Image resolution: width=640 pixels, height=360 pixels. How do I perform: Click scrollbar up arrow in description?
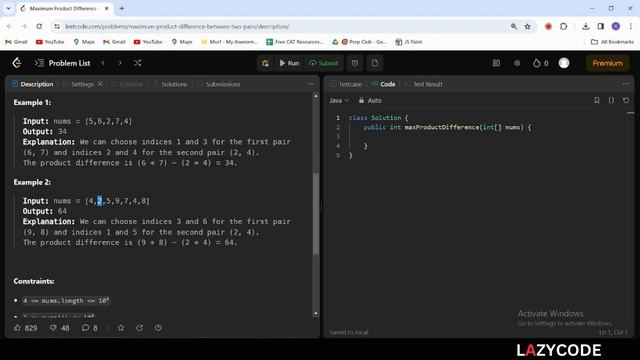click(316, 96)
